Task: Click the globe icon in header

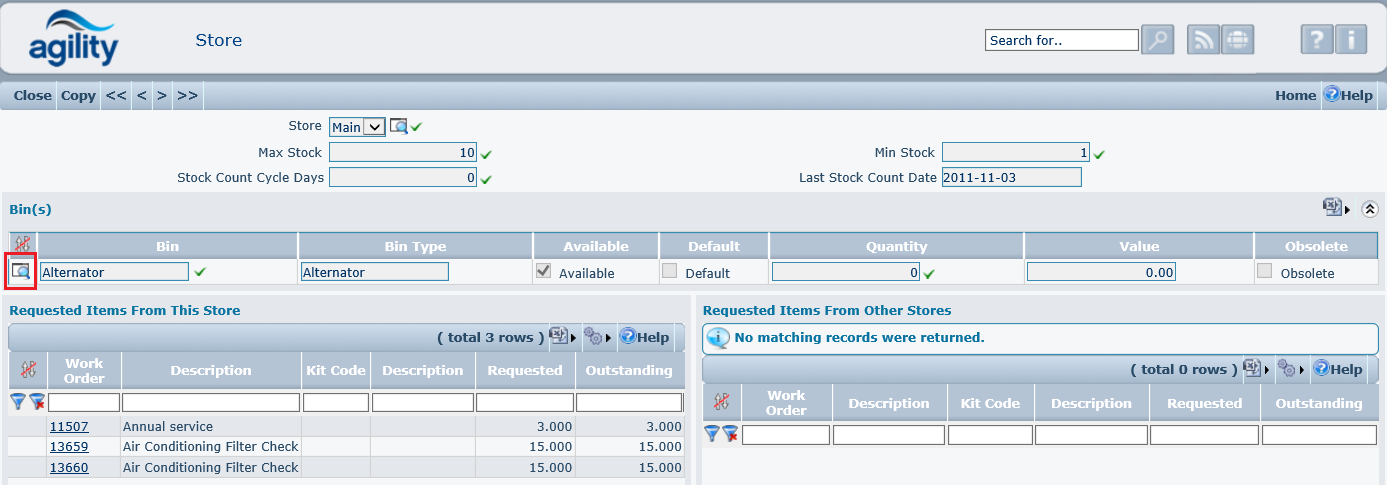Action: (x=1237, y=40)
